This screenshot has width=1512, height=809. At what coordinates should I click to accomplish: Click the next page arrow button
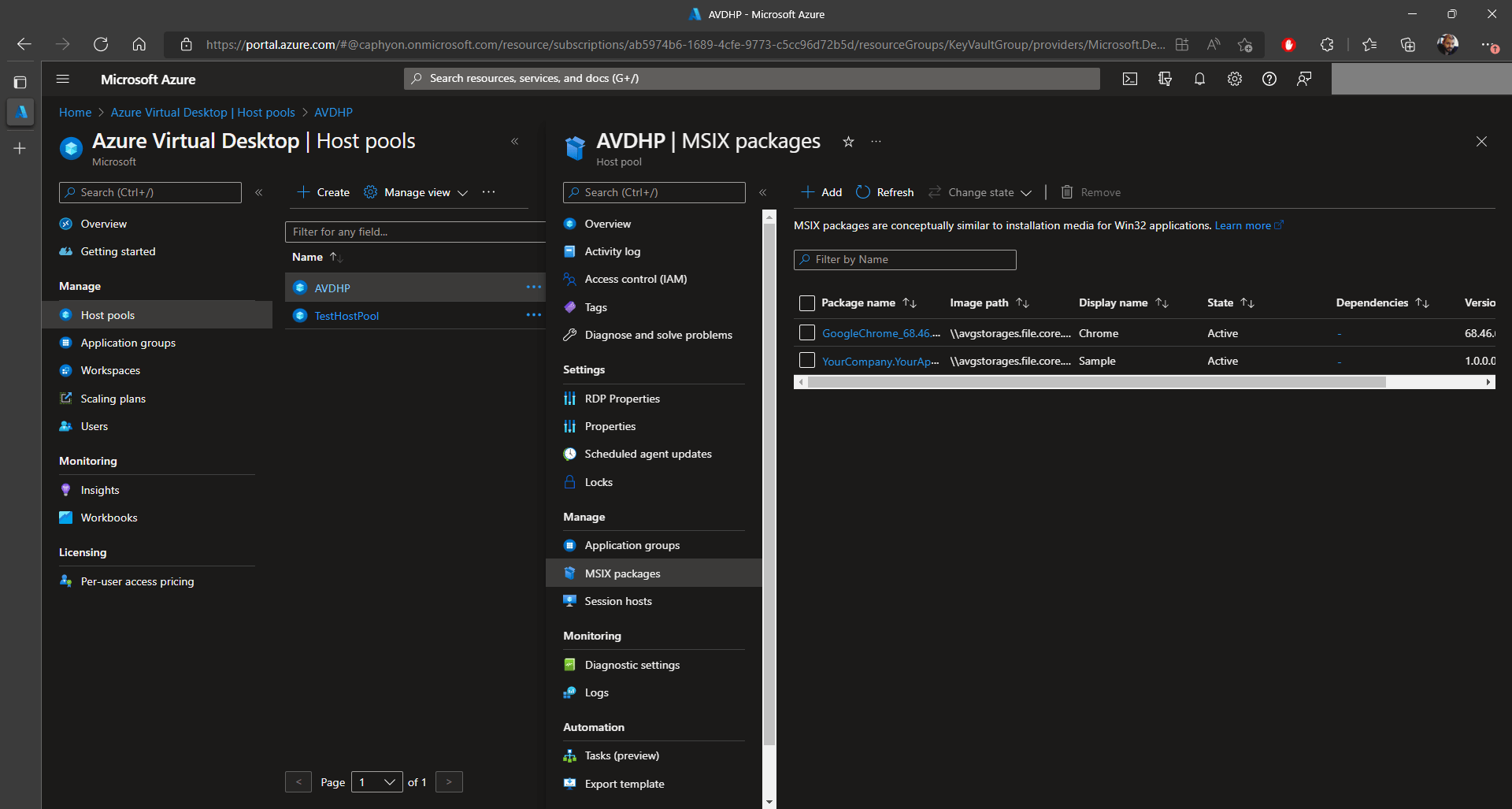pyautogui.click(x=449, y=782)
